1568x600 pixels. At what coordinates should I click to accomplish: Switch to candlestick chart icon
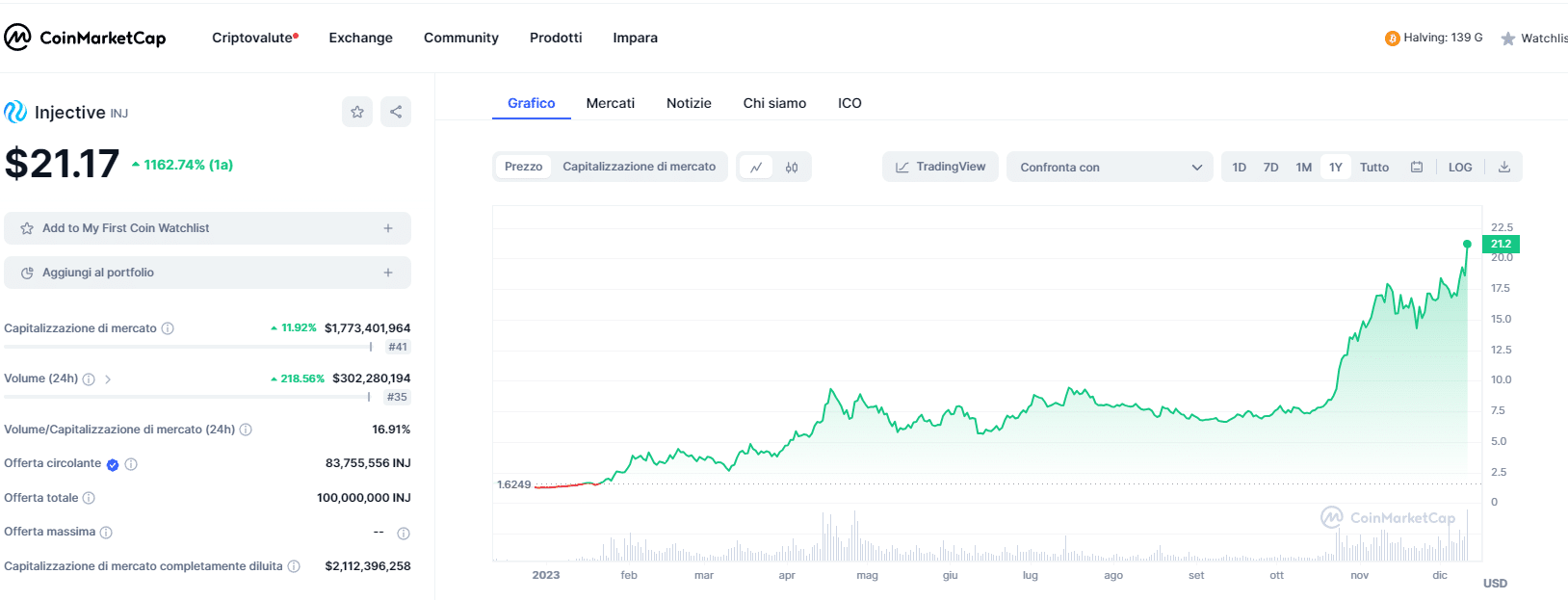792,168
